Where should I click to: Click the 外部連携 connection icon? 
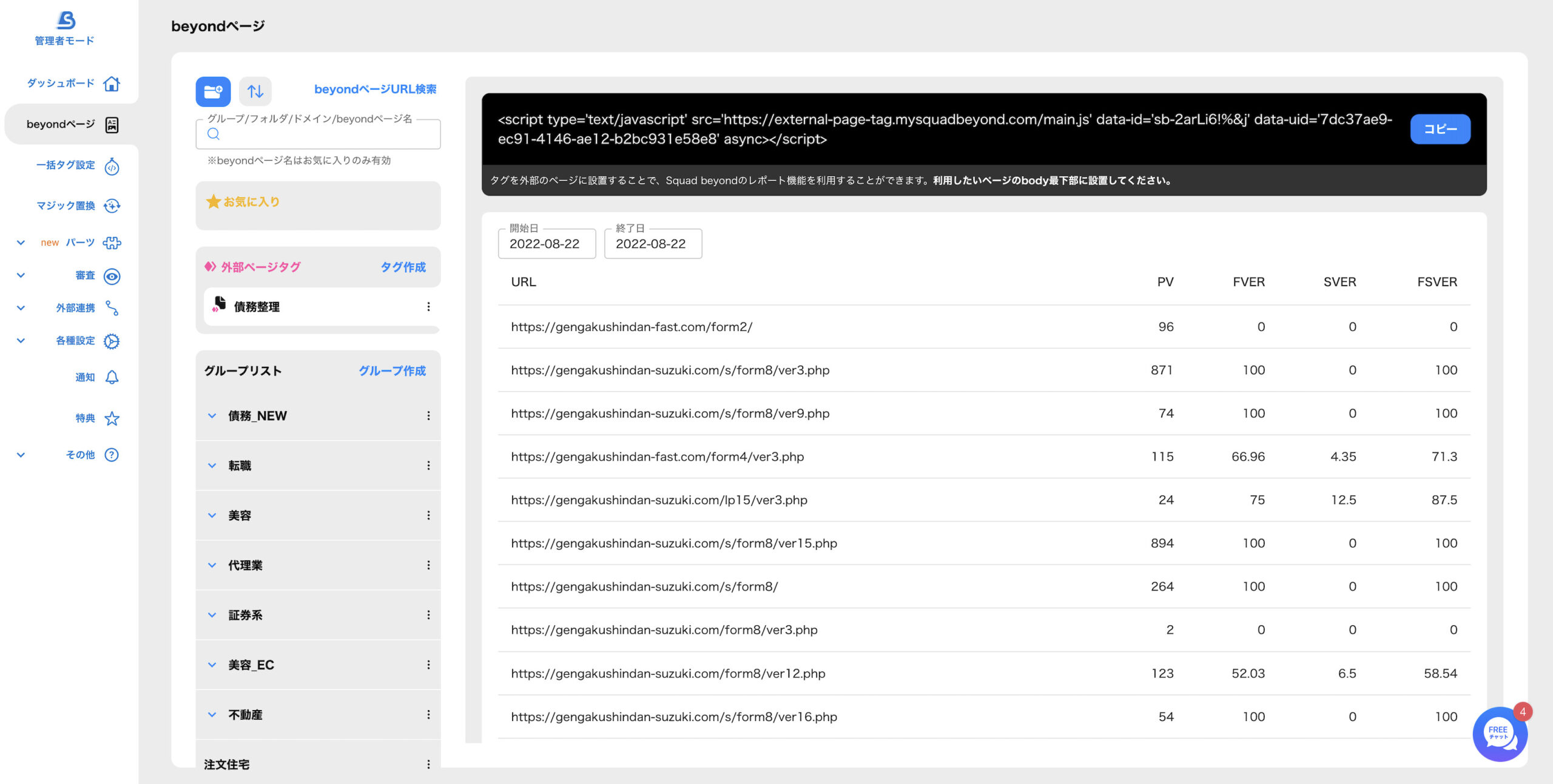coord(112,308)
